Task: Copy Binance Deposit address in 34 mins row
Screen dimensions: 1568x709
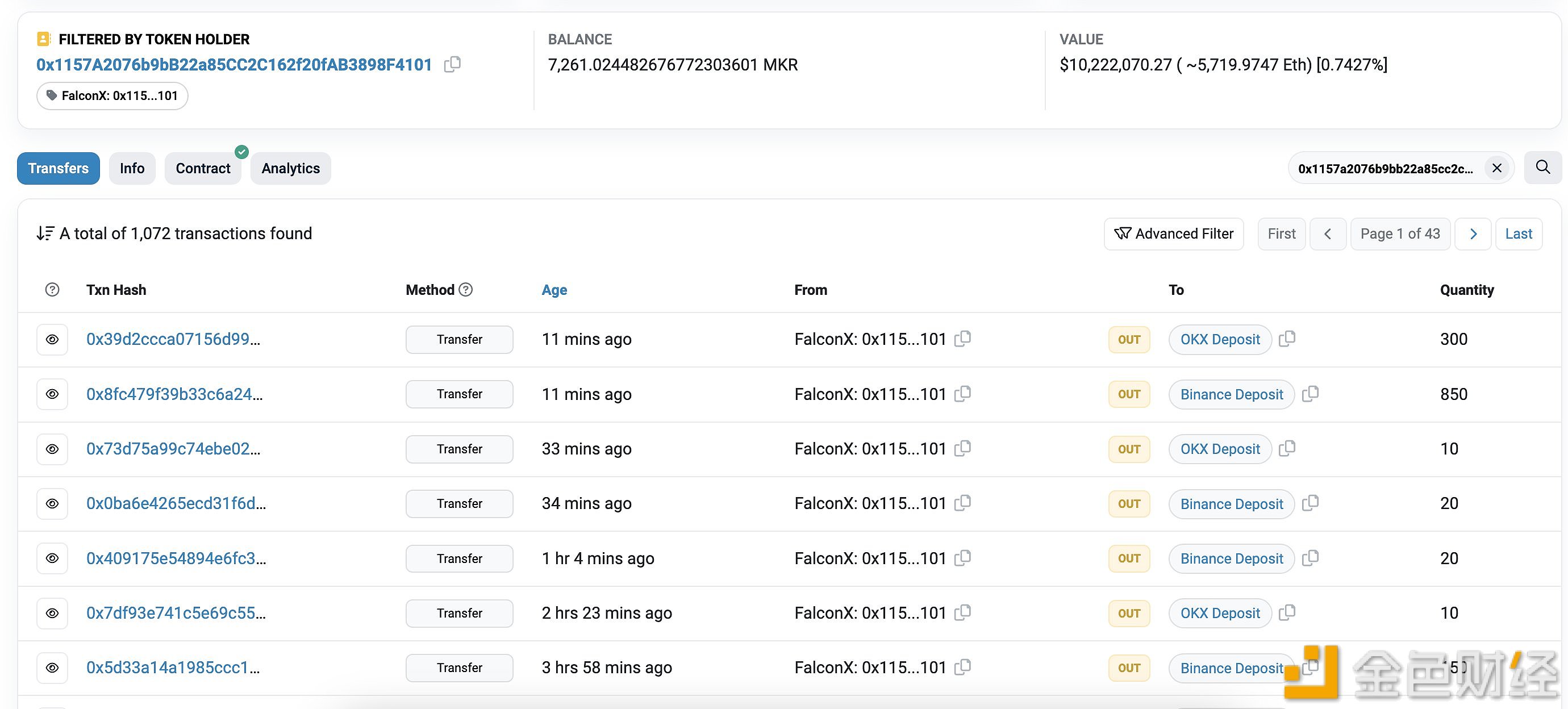Action: click(1310, 503)
